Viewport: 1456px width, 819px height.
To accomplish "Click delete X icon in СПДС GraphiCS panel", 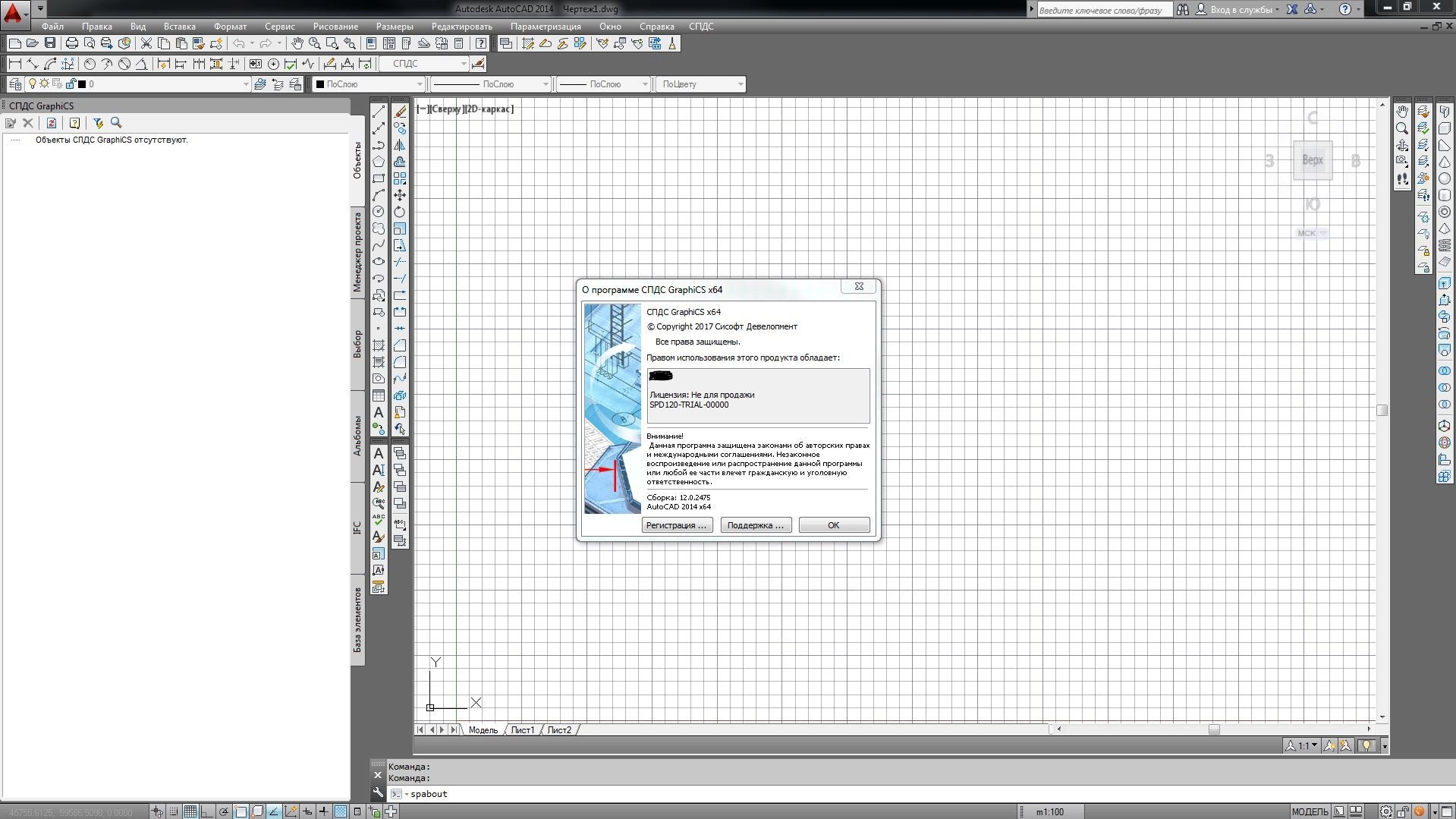I will click(28, 123).
